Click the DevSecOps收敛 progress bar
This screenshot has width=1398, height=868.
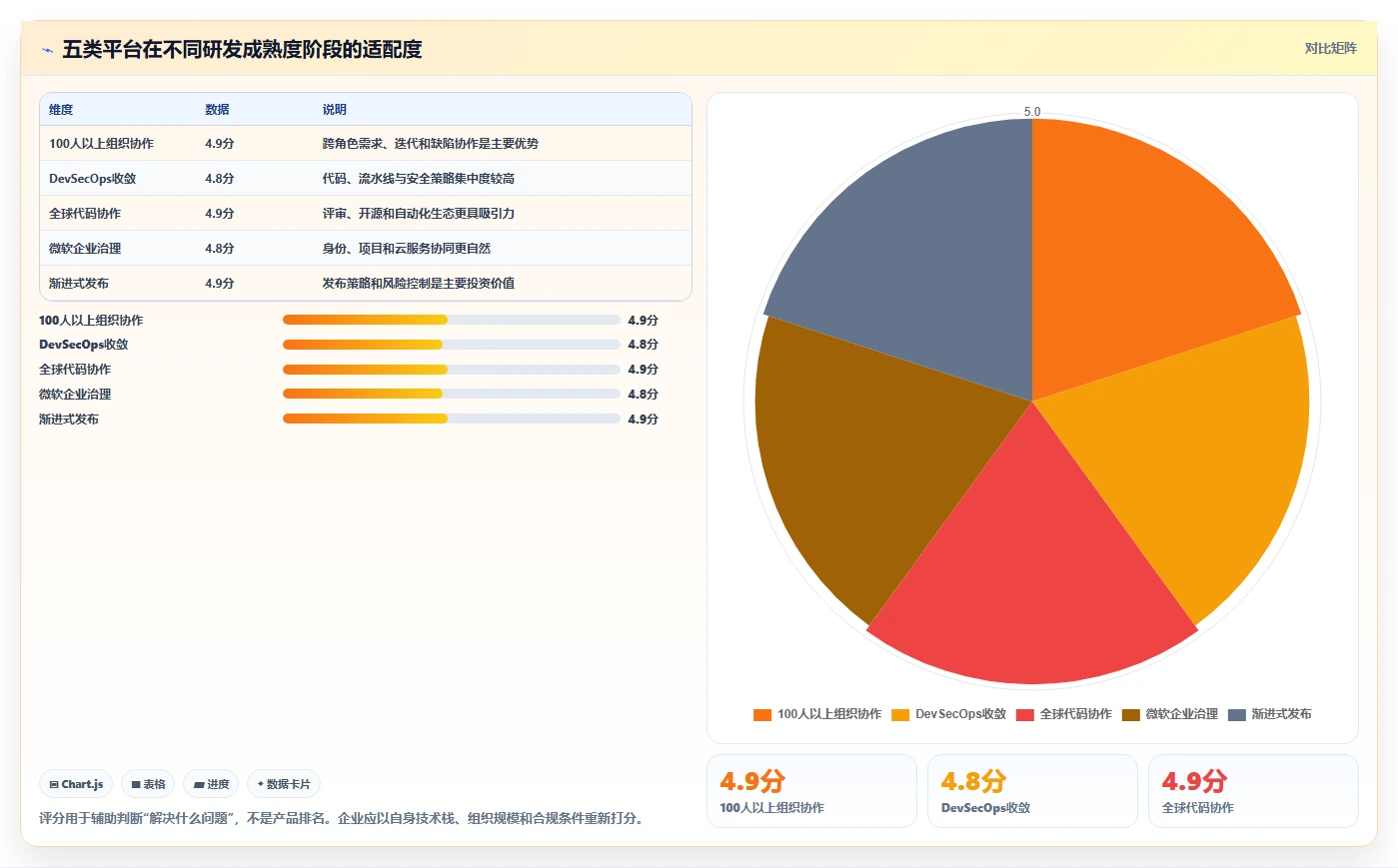point(452,345)
